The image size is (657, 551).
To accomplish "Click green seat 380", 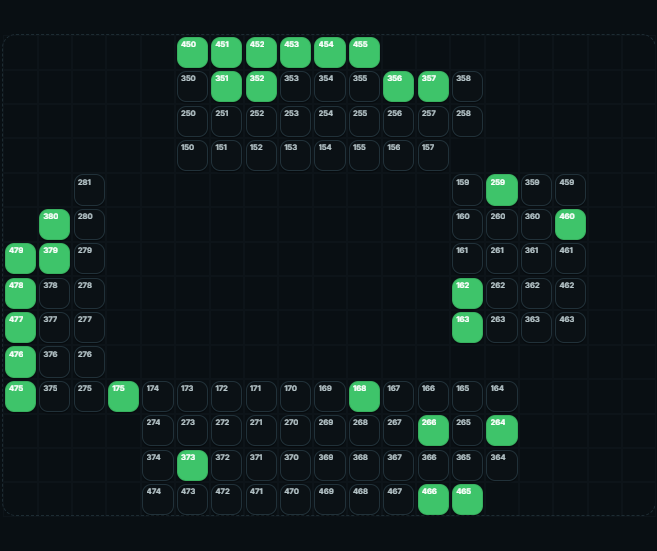I will coord(54,224).
